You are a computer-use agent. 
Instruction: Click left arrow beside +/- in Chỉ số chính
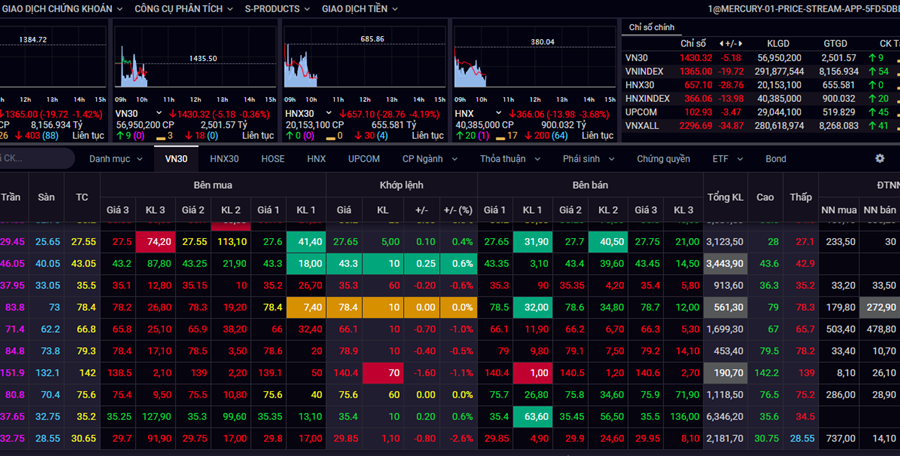coord(723,44)
